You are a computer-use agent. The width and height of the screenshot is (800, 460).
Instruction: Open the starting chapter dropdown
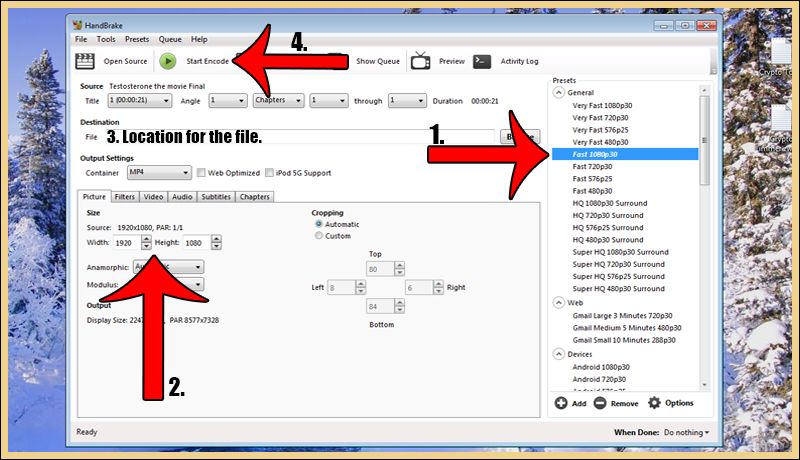(329, 100)
